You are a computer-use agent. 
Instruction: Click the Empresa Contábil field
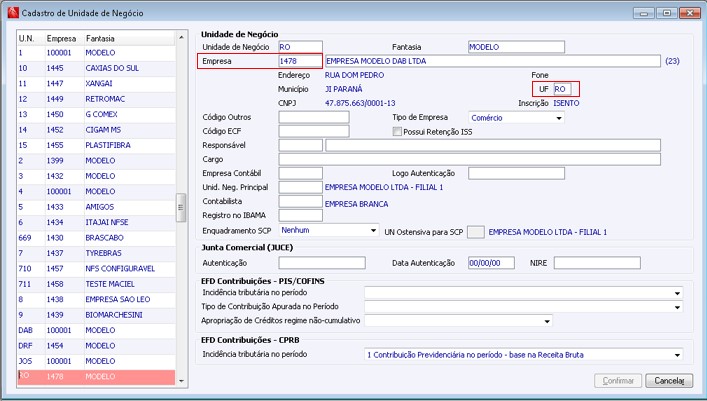[300, 173]
